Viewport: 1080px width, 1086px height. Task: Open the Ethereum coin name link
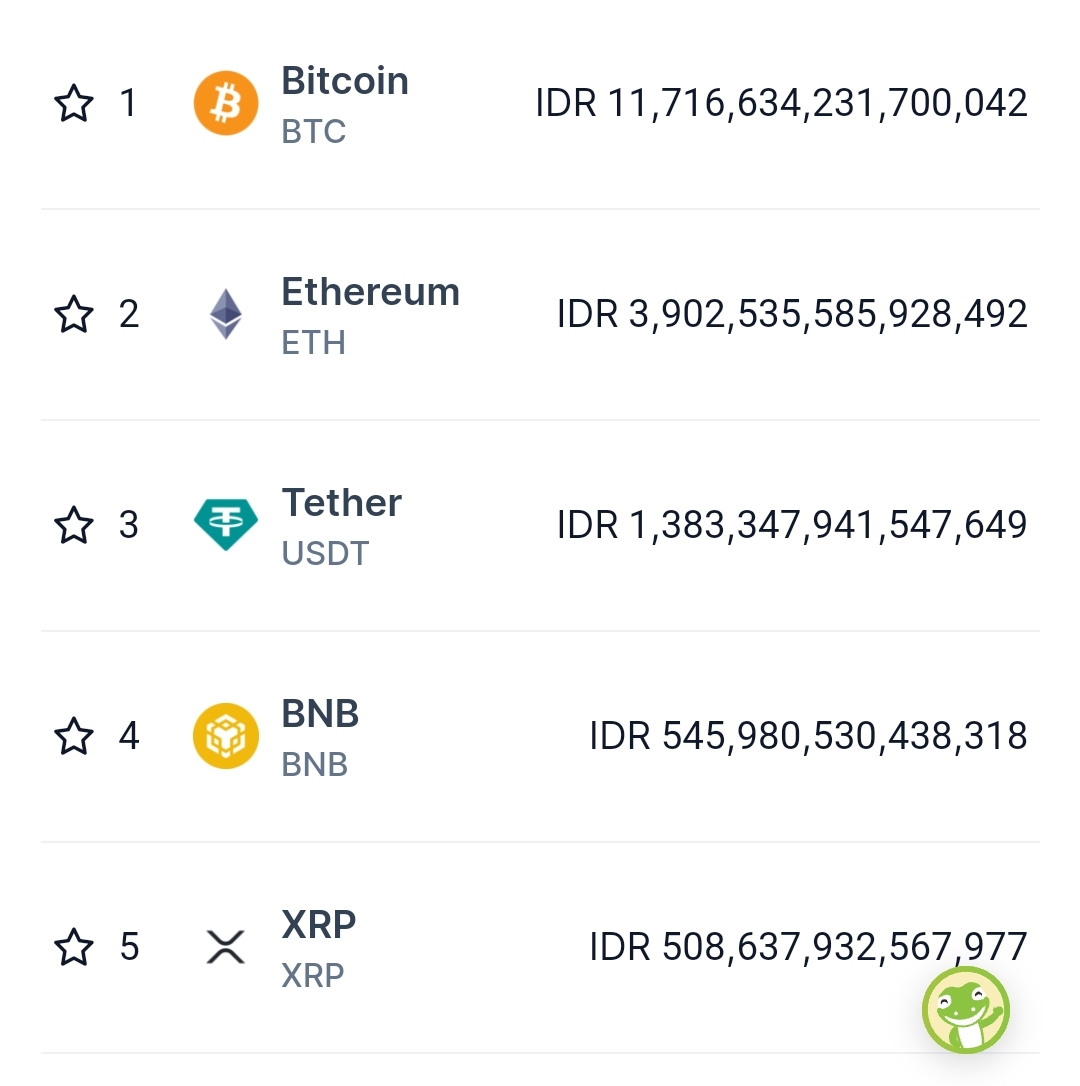[370, 292]
